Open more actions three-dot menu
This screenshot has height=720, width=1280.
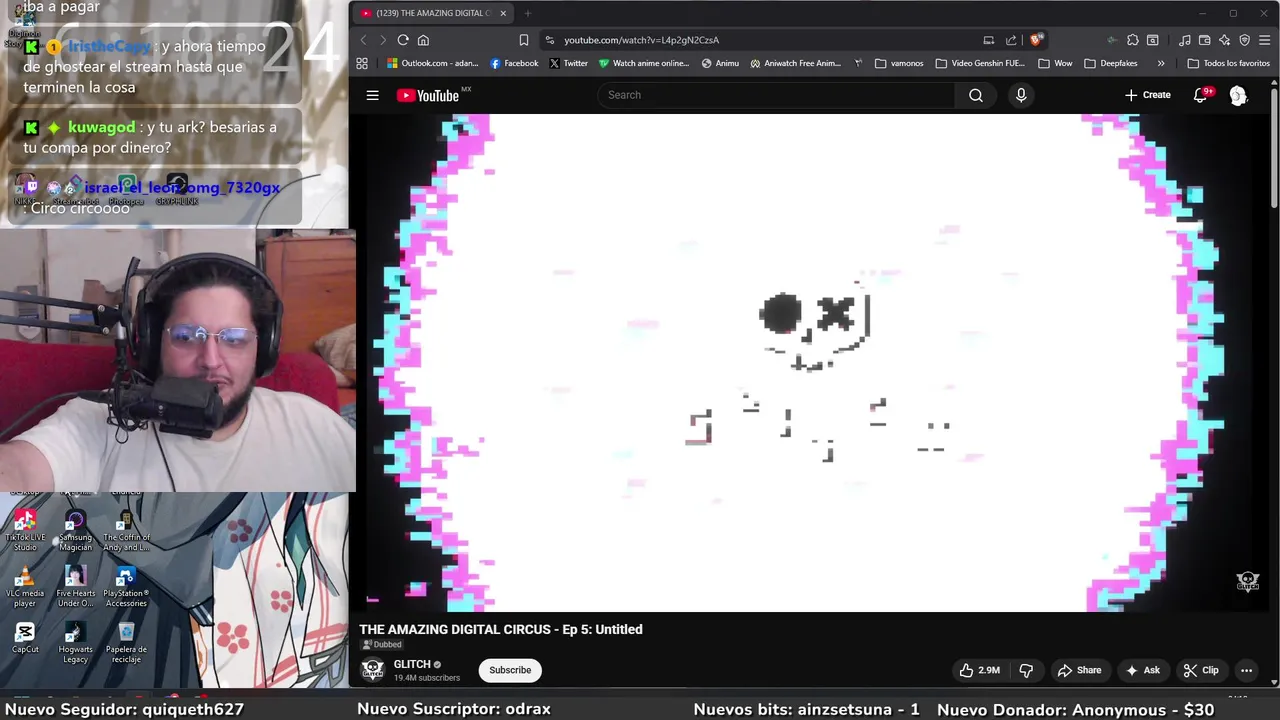[x=1246, y=670]
